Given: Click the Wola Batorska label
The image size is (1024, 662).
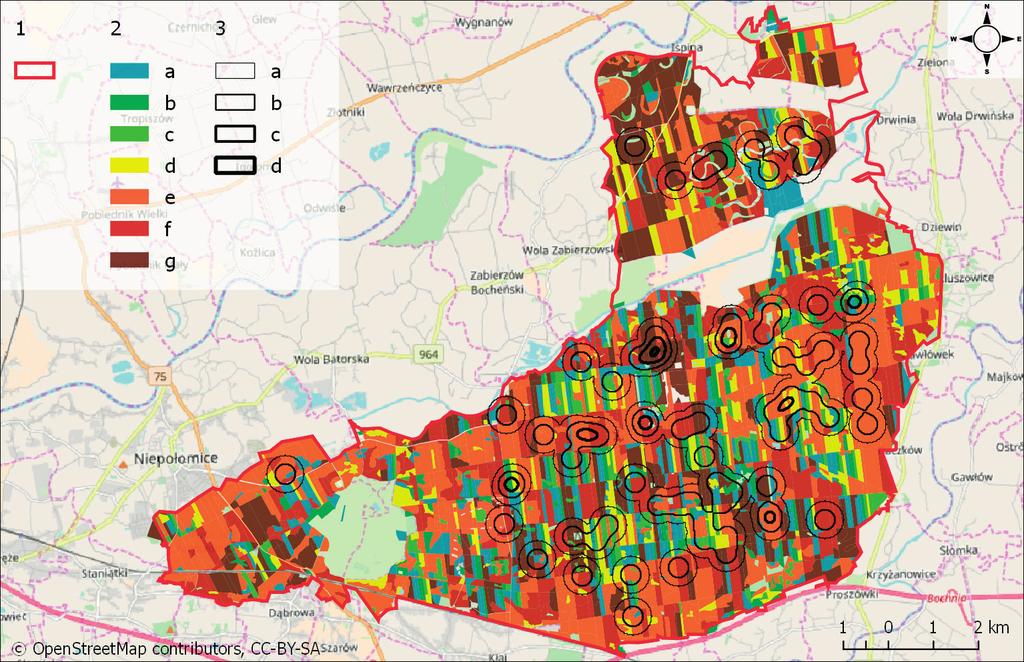Looking at the screenshot, I should [331, 359].
